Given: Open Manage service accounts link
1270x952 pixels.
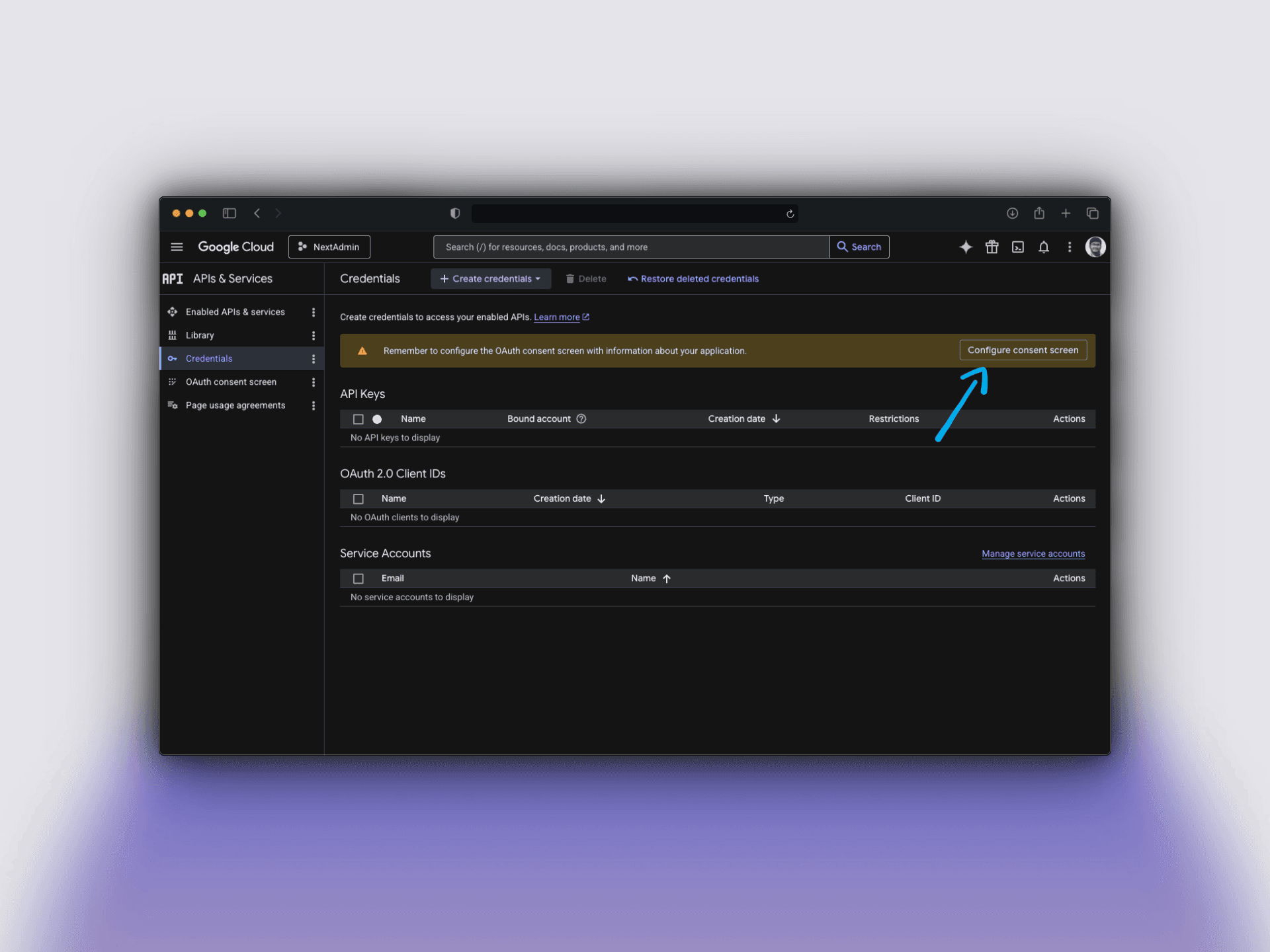Looking at the screenshot, I should pyautogui.click(x=1033, y=553).
